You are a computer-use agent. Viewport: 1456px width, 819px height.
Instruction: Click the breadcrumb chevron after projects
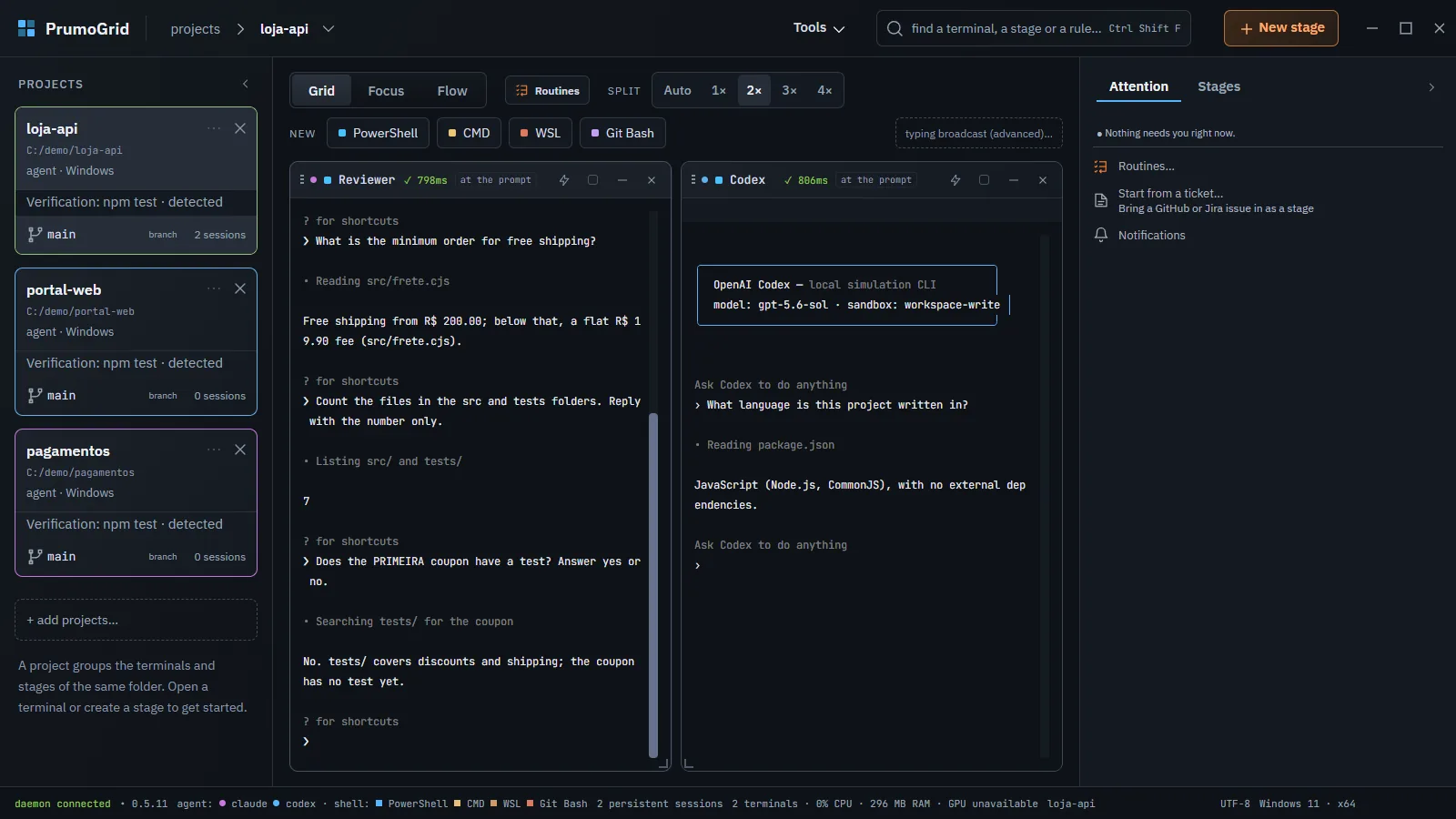click(x=240, y=29)
